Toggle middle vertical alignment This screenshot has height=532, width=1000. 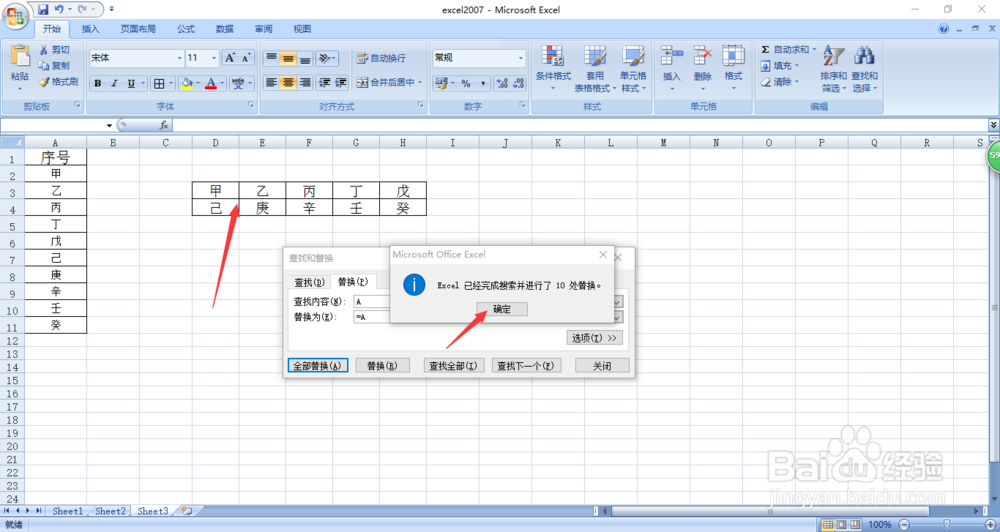(288, 58)
